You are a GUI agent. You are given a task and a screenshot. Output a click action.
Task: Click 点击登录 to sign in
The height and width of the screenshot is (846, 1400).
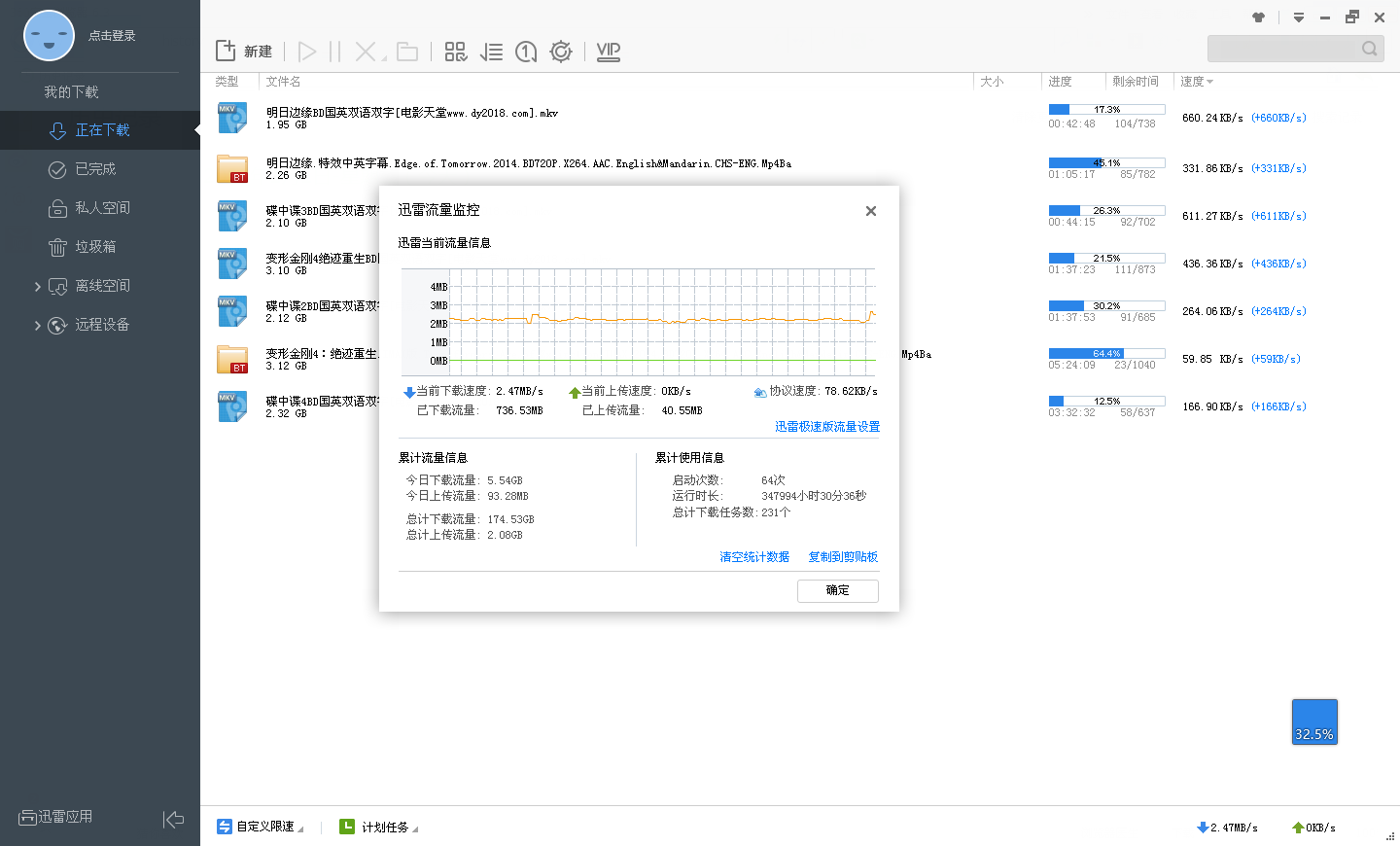pyautogui.click(x=112, y=36)
